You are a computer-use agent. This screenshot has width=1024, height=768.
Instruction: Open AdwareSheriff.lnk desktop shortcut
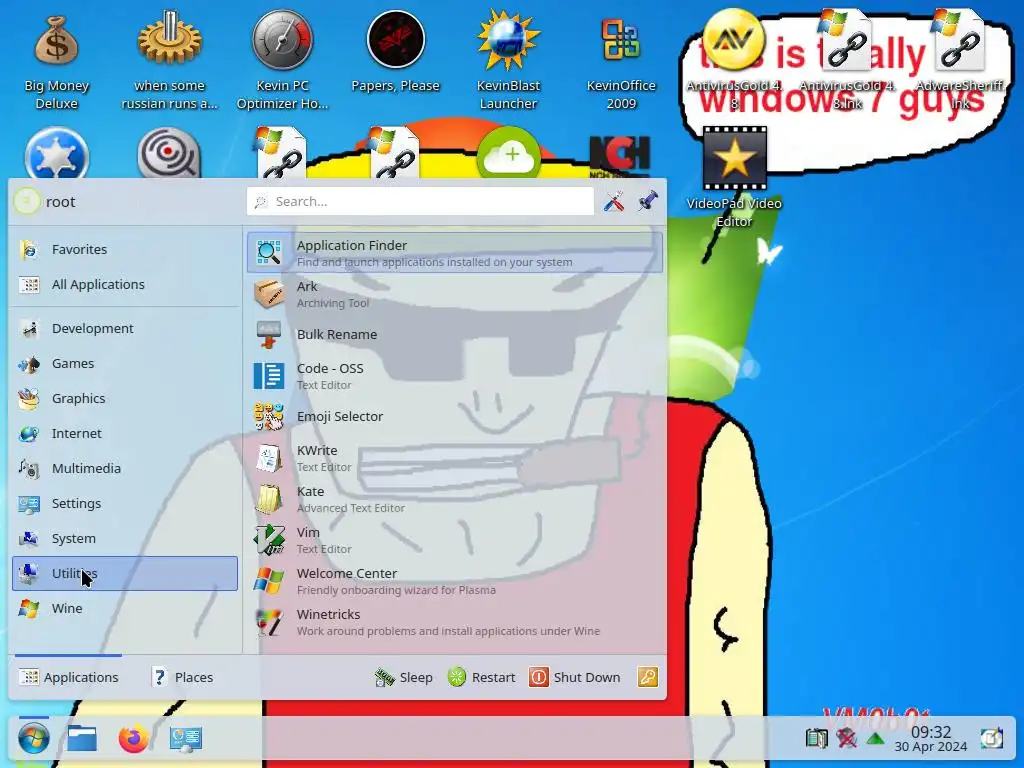click(960, 60)
